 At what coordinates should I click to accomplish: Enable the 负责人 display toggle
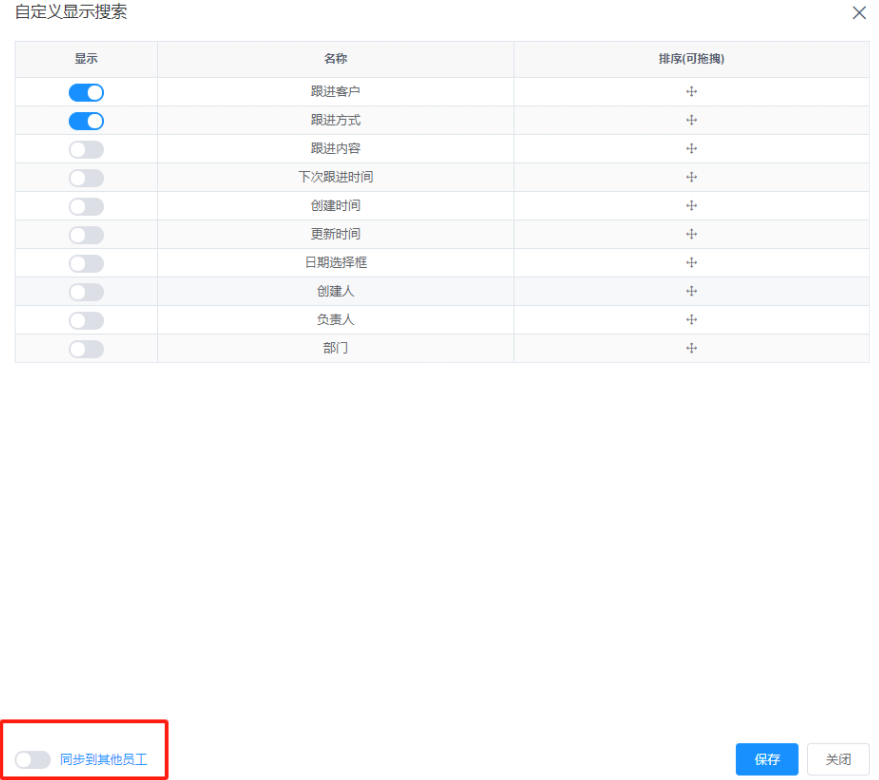coord(86,319)
